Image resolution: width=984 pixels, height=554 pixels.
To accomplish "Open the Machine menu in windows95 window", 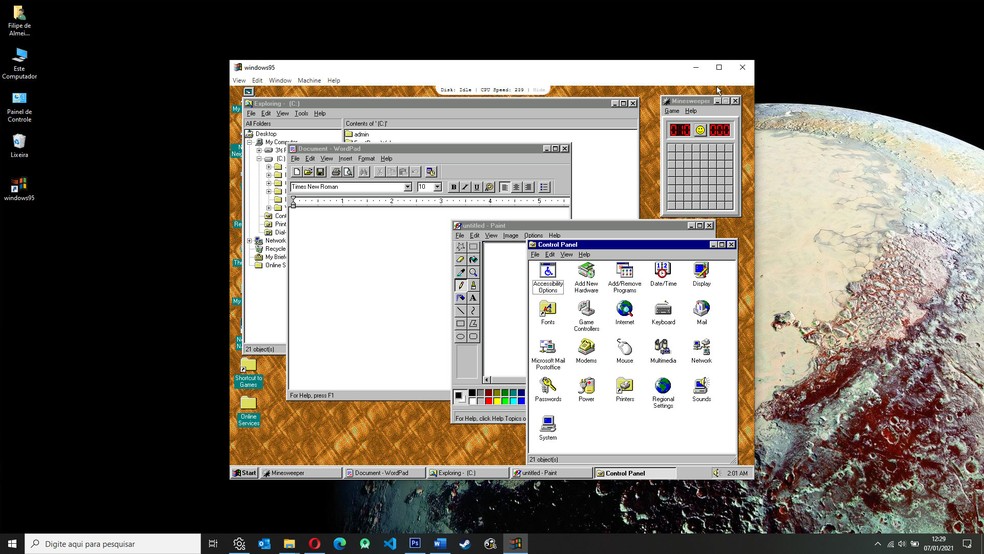I will 309,80.
